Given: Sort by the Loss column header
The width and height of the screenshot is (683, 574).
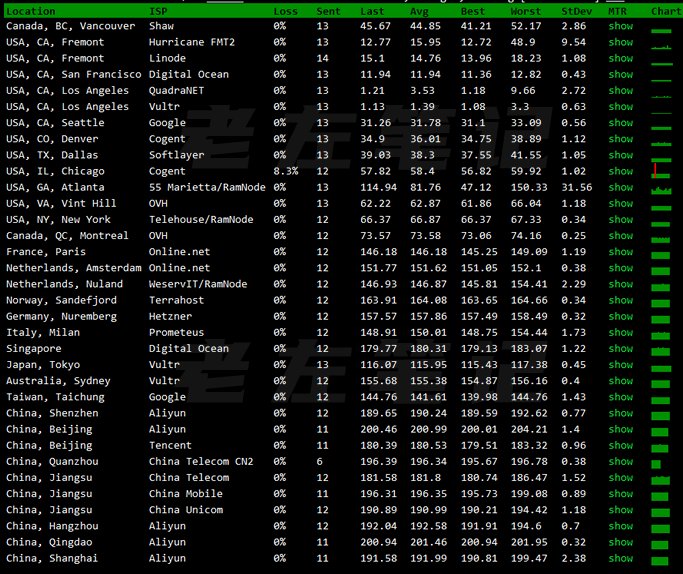Looking at the screenshot, I should (x=285, y=11).
